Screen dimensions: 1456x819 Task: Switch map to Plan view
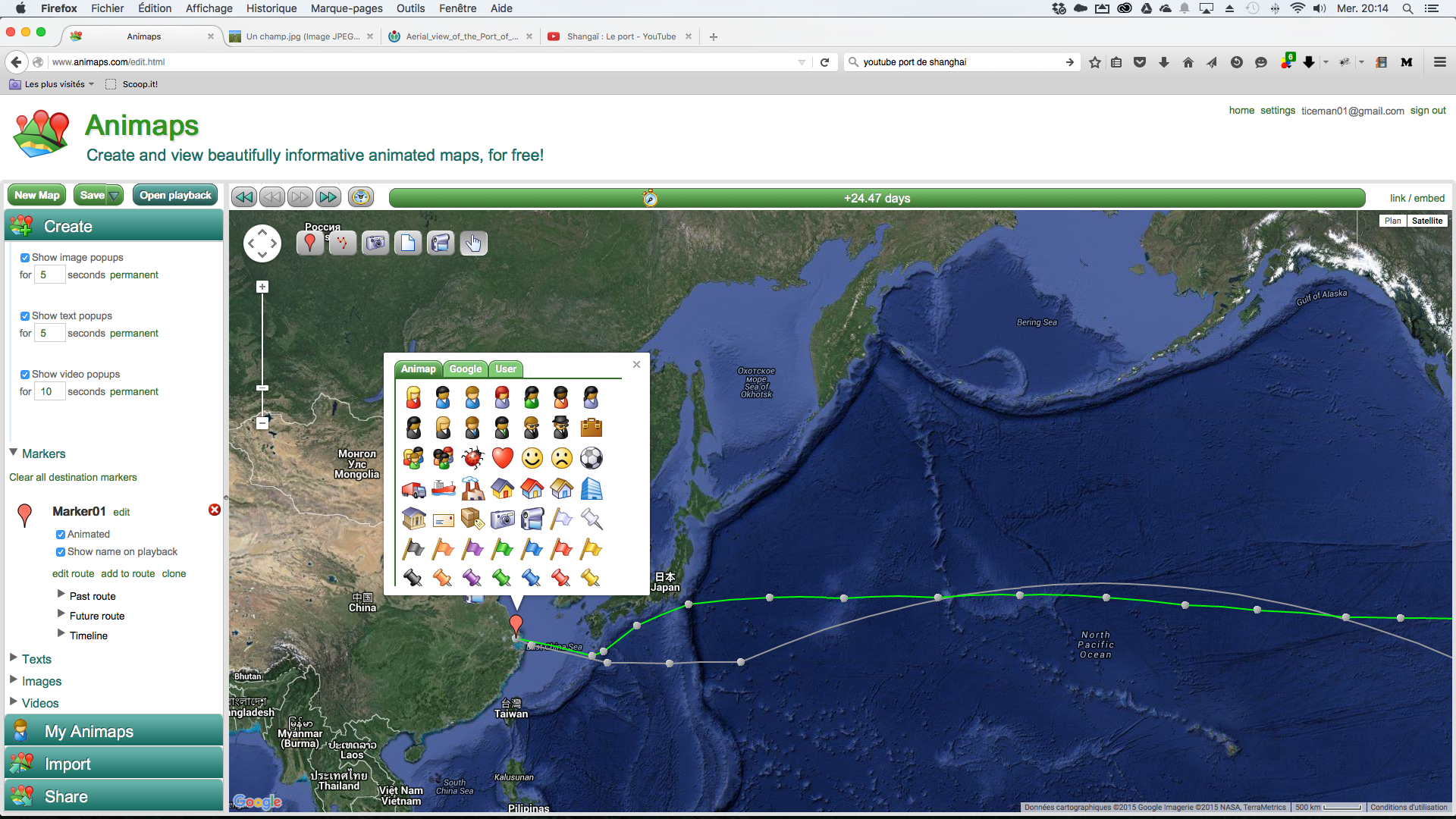coord(1393,221)
